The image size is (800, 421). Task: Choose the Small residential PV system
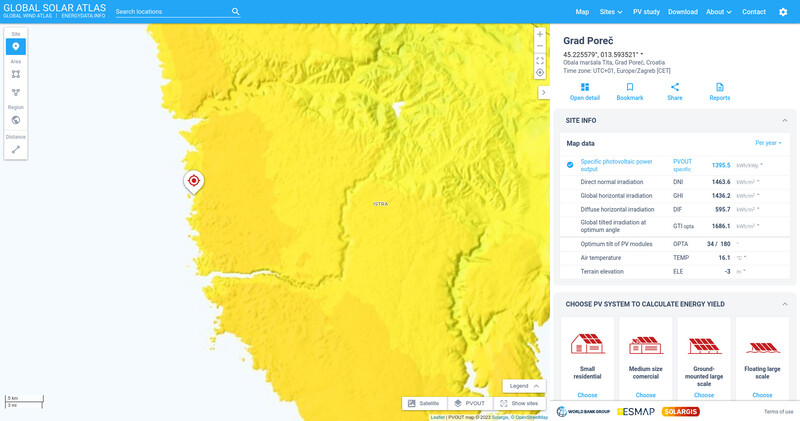click(x=587, y=394)
